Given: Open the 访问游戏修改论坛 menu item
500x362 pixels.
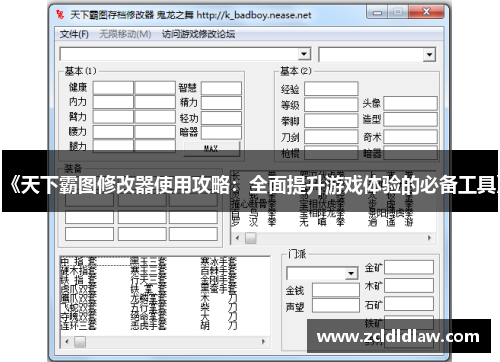Looking at the screenshot, I should pyautogui.click(x=198, y=34).
